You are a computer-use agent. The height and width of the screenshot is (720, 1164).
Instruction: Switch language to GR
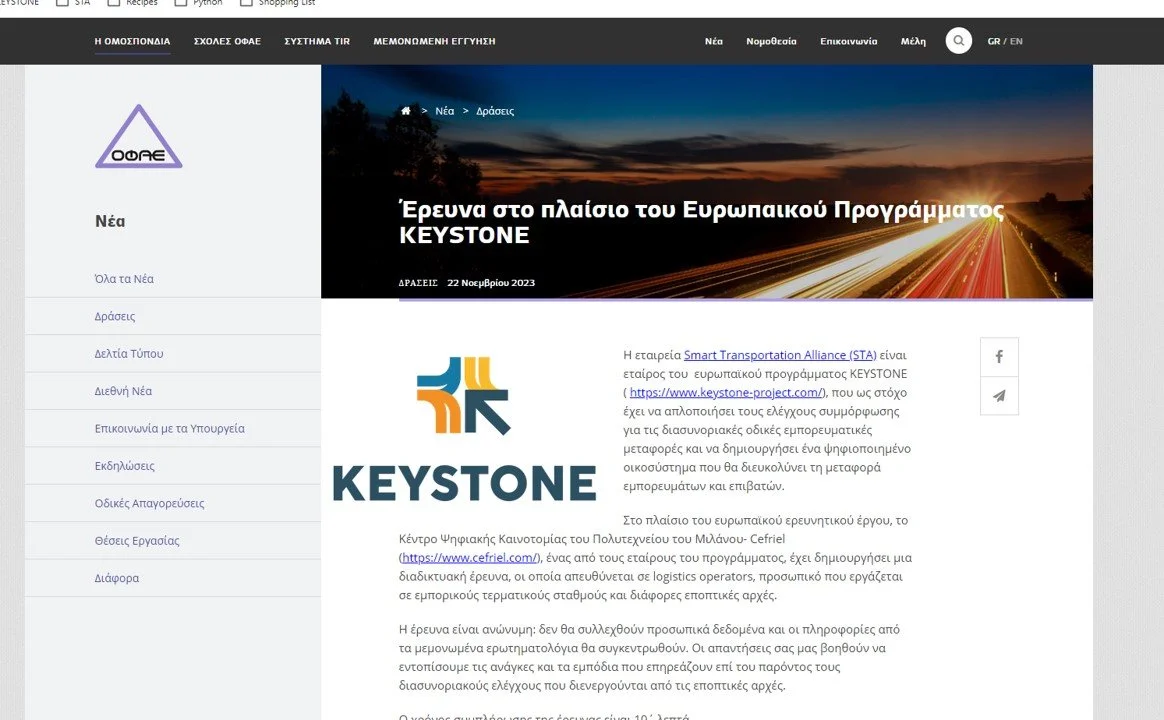point(993,42)
